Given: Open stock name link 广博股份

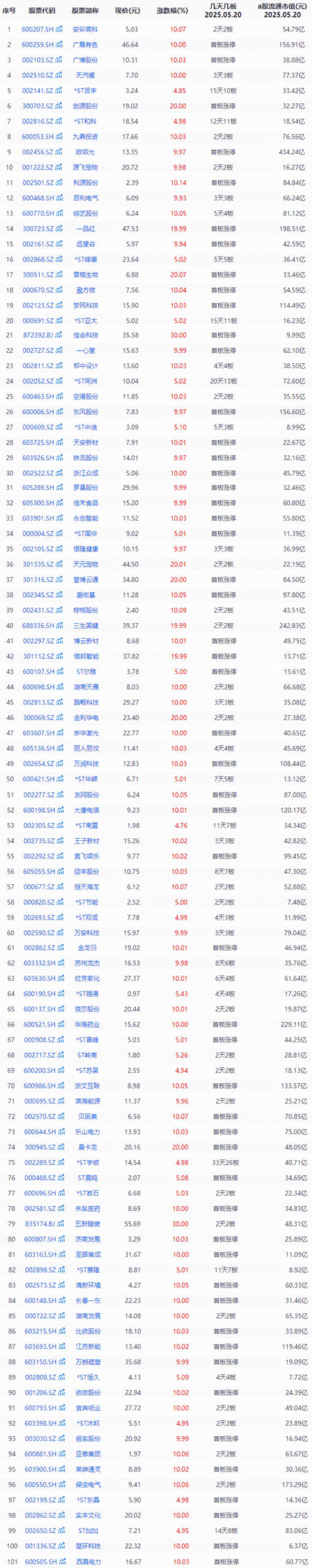Looking at the screenshot, I should click(x=85, y=60).
